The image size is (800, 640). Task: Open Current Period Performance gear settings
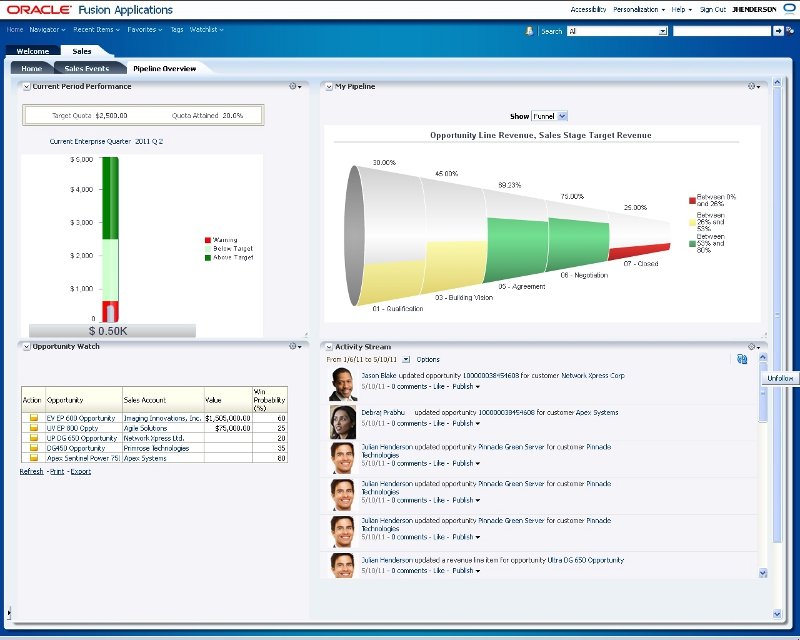295,86
